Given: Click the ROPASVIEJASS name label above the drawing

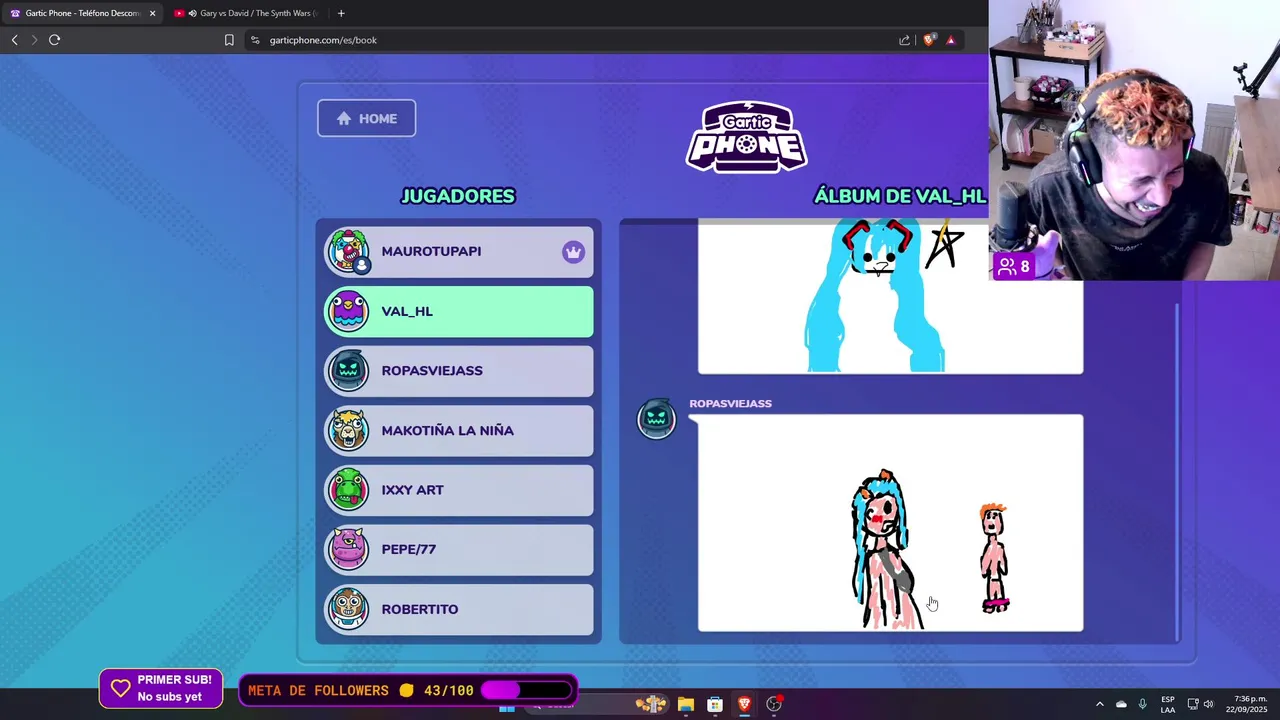Looking at the screenshot, I should tap(730, 403).
